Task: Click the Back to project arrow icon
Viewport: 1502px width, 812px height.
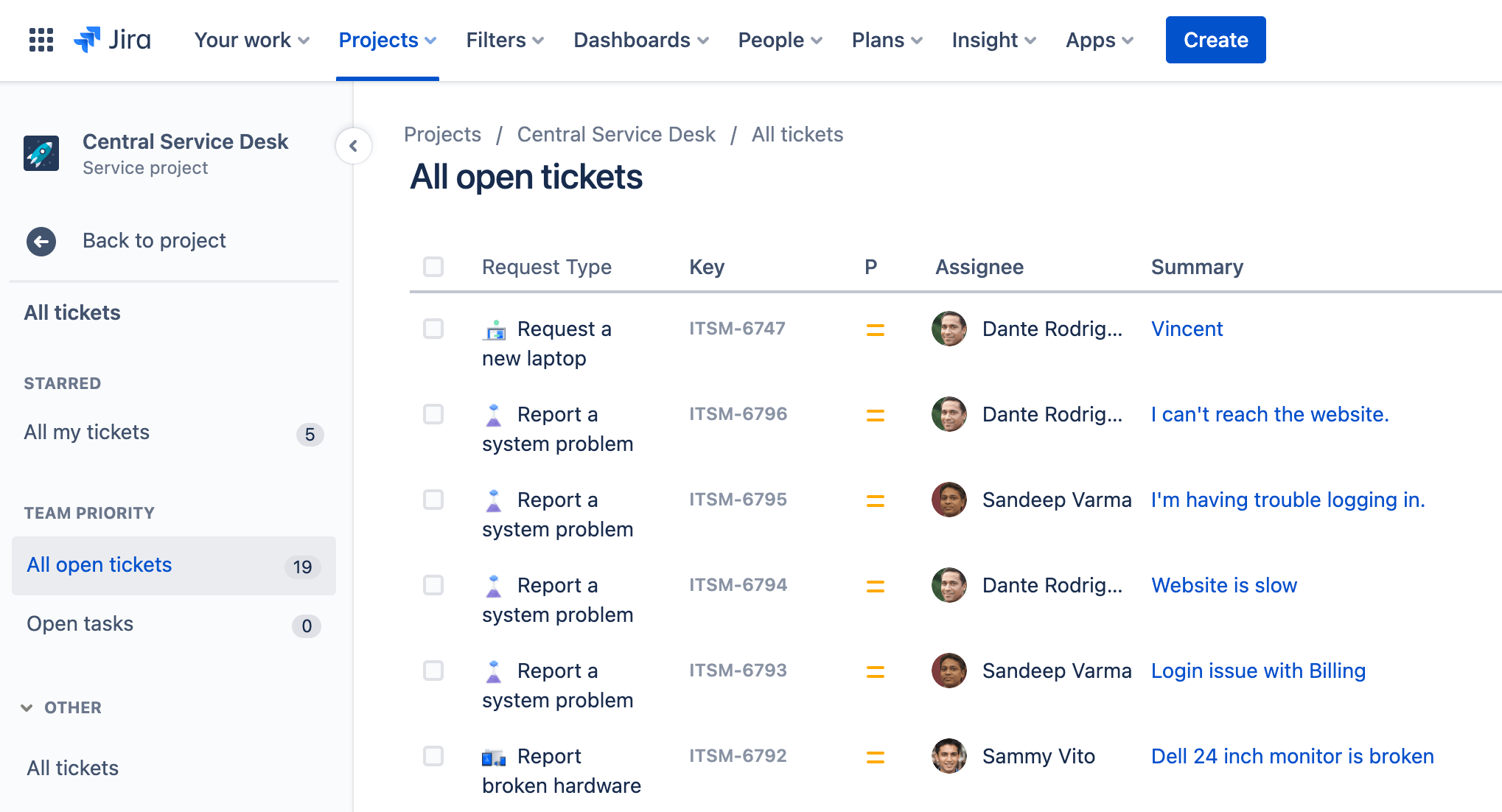Action: (x=40, y=240)
